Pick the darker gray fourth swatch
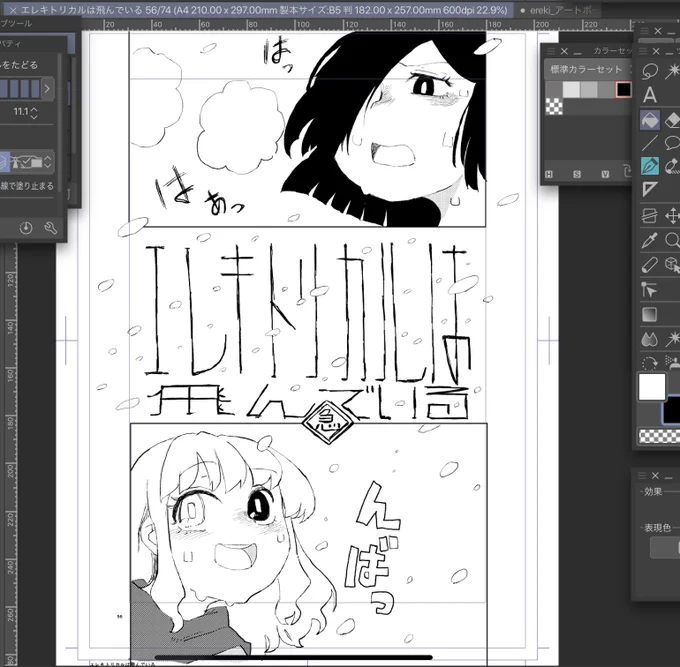Screen dimensions: 680x667 606,90
